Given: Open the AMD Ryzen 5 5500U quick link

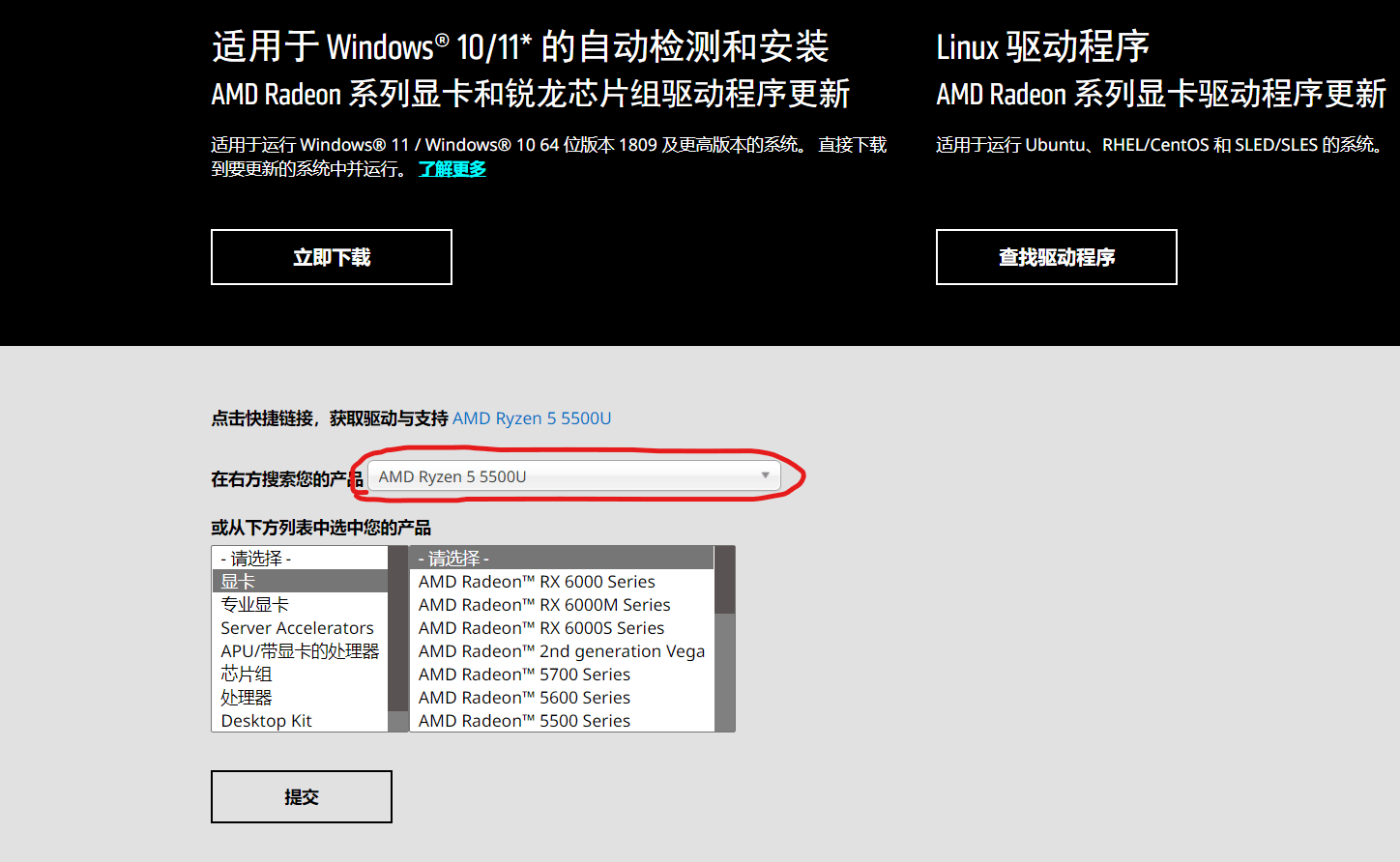Looking at the screenshot, I should tap(532, 418).
